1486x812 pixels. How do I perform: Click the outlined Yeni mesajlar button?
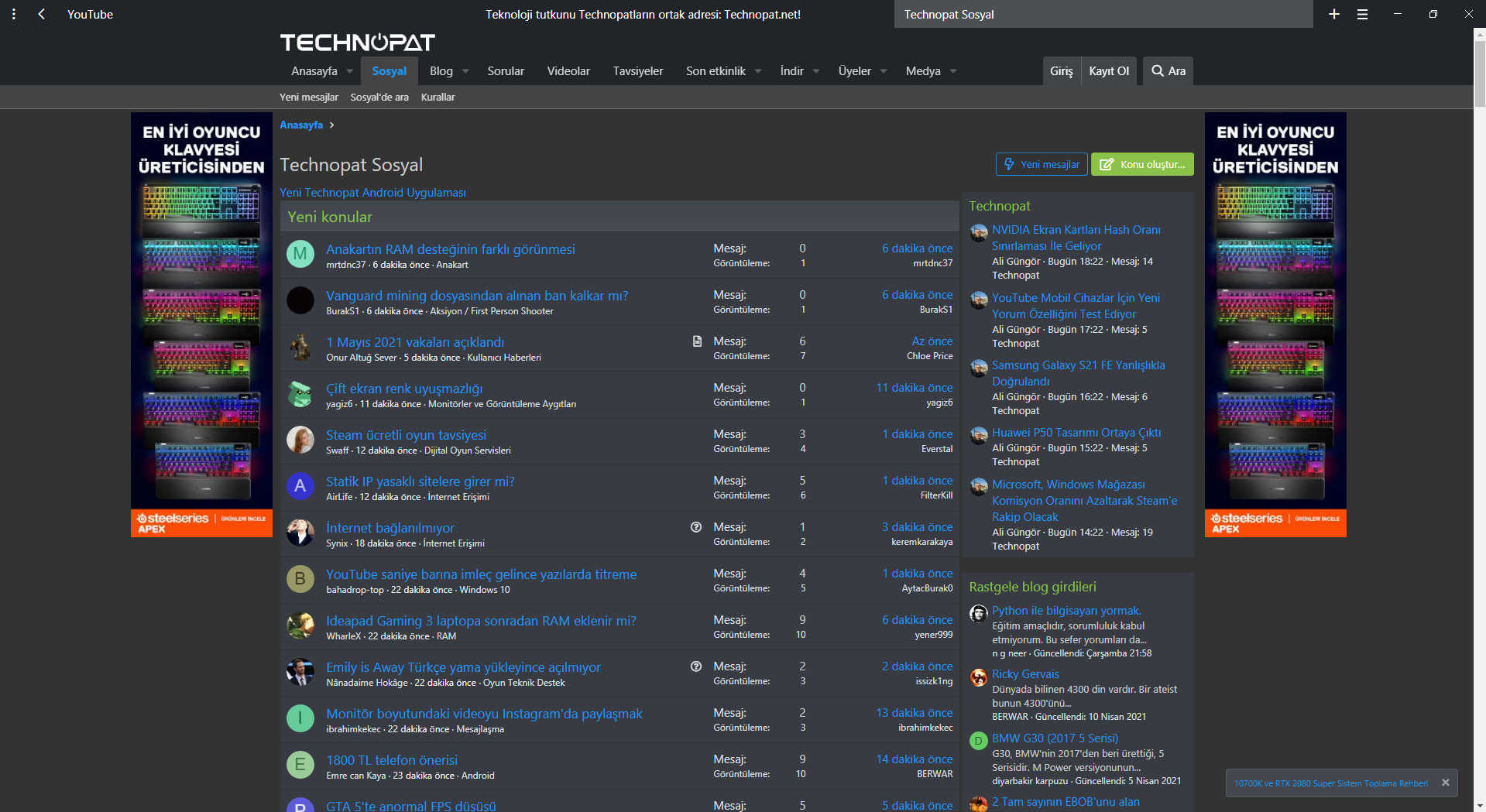pyautogui.click(x=1042, y=164)
